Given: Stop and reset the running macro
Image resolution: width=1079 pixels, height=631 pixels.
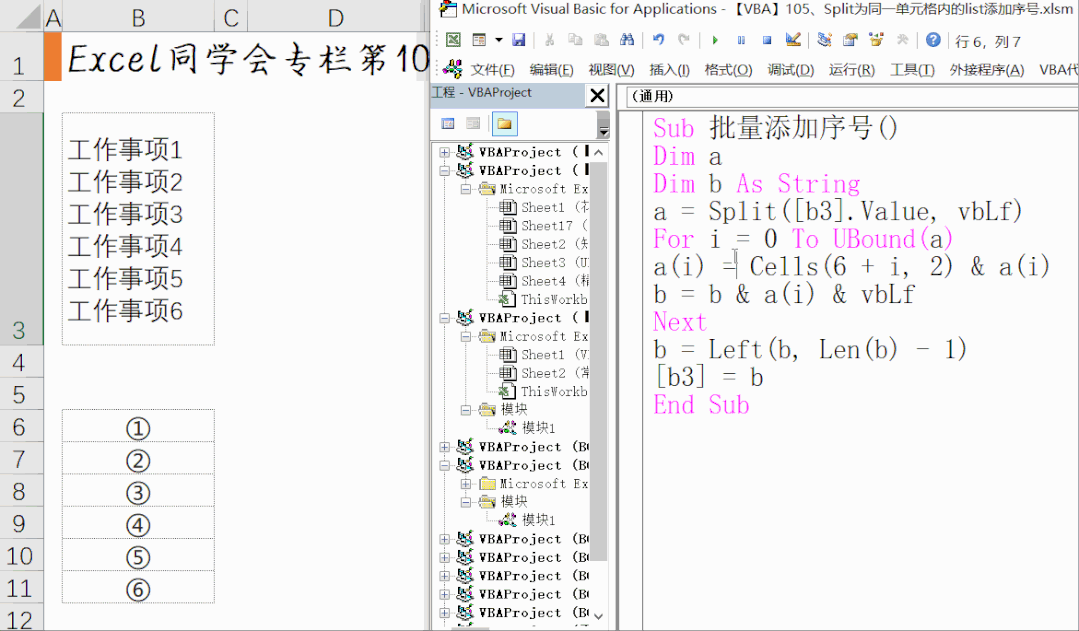Looking at the screenshot, I should pos(767,40).
